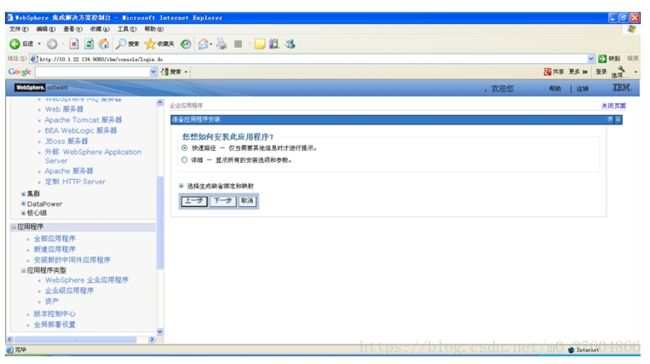Open 全局部署设置 link

pyautogui.click(x=55, y=324)
